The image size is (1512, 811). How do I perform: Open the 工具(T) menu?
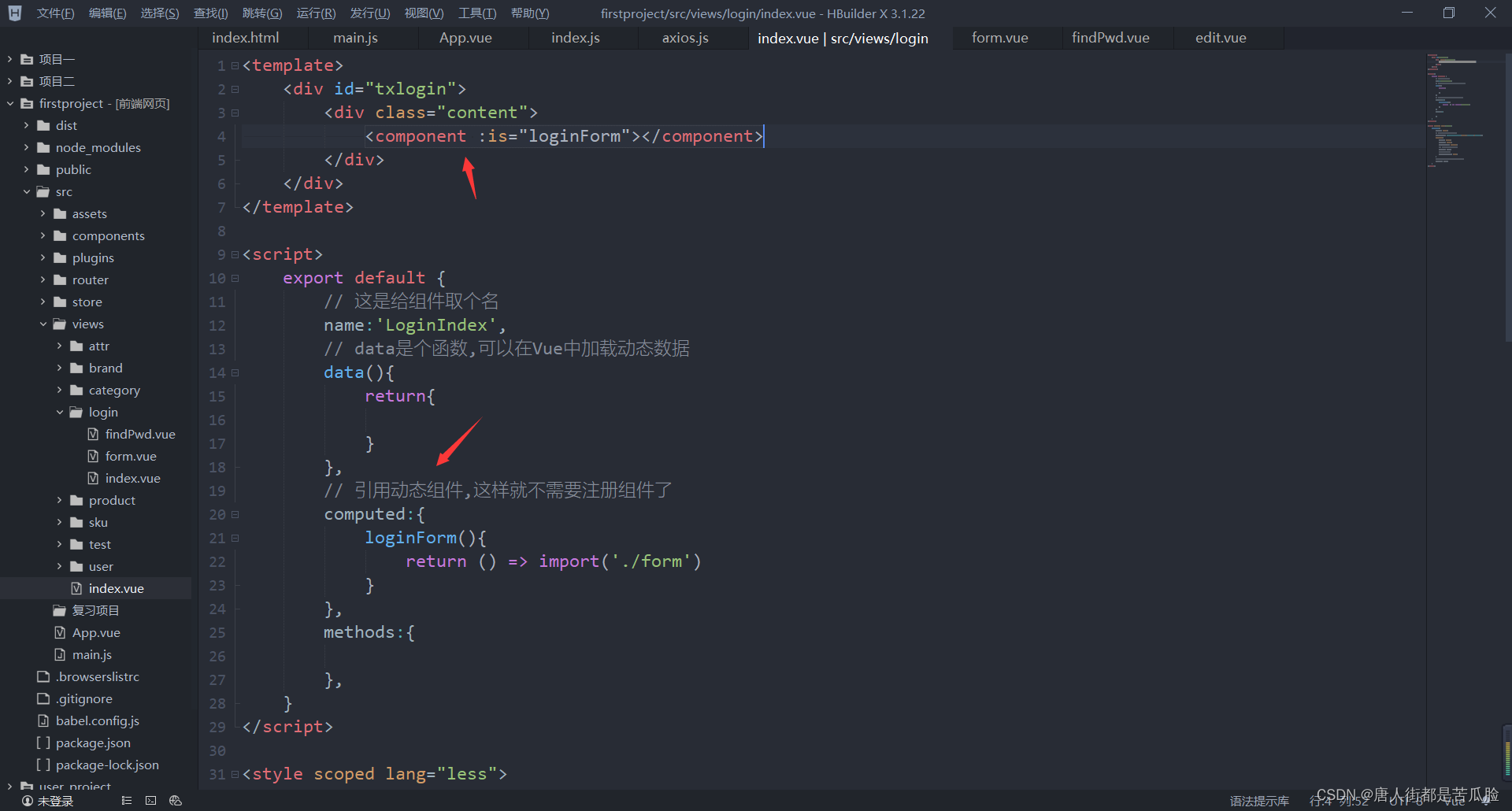(477, 13)
